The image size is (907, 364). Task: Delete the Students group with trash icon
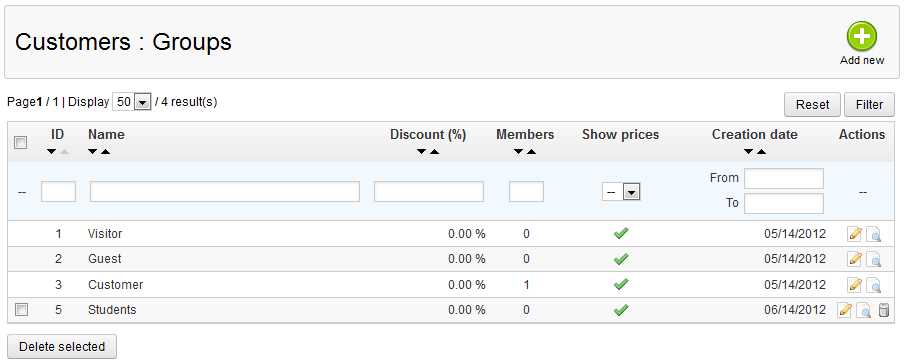pos(883,310)
